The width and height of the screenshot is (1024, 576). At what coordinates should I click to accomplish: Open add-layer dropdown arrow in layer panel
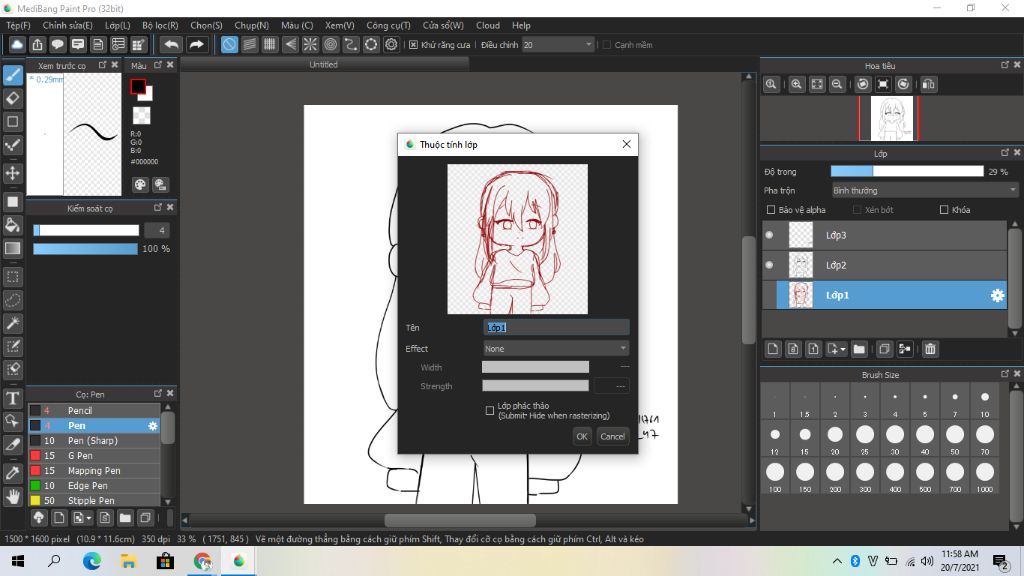(x=842, y=349)
